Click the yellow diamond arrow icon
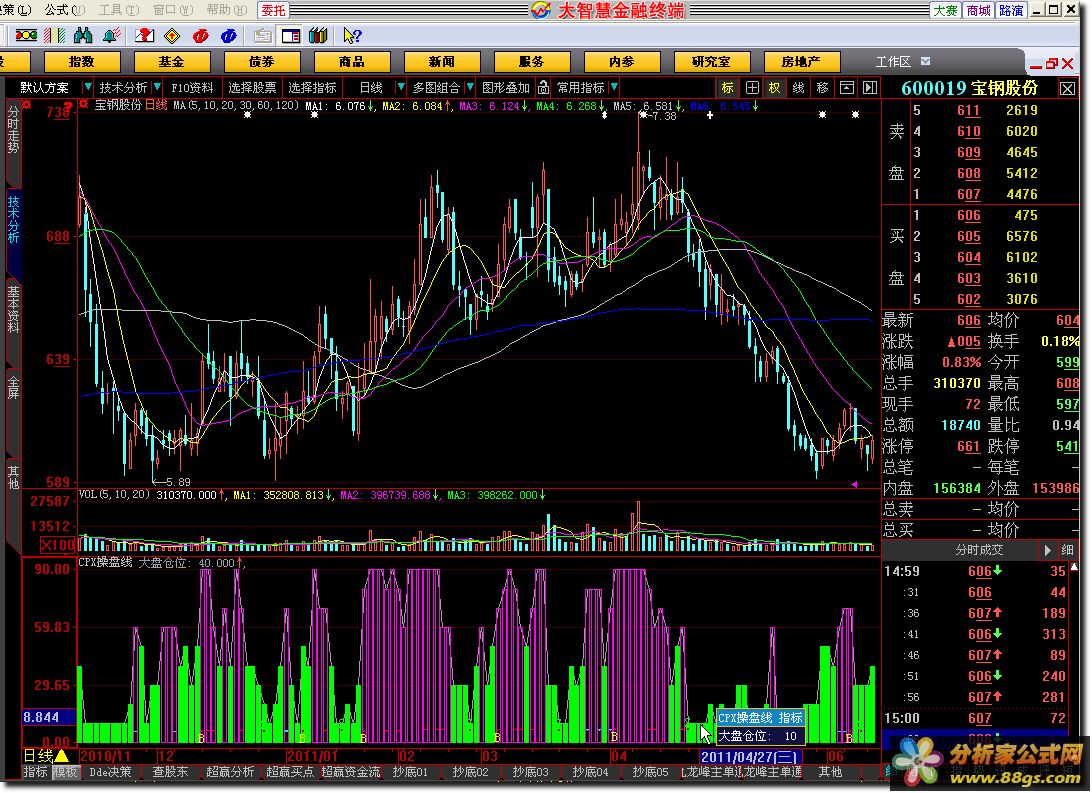This screenshot has width=1092, height=793. (x=172, y=36)
